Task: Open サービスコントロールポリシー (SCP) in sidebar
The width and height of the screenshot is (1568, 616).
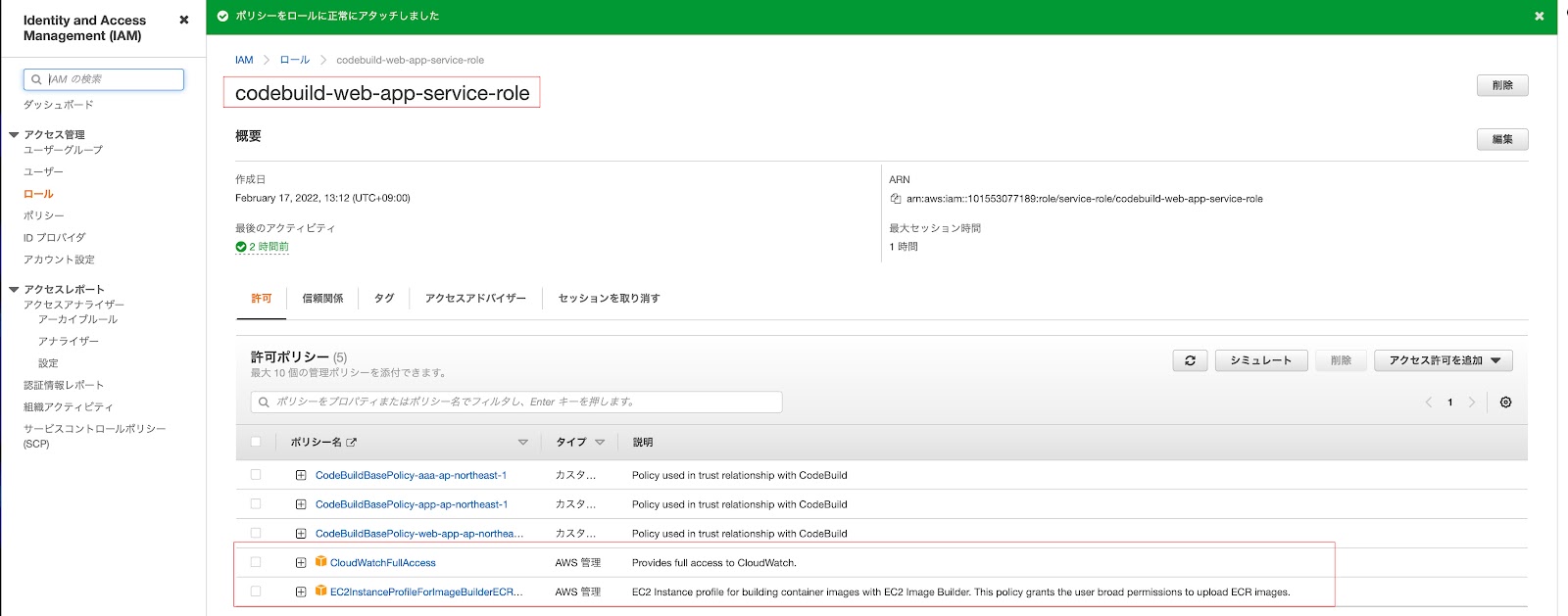Action: pos(95,436)
